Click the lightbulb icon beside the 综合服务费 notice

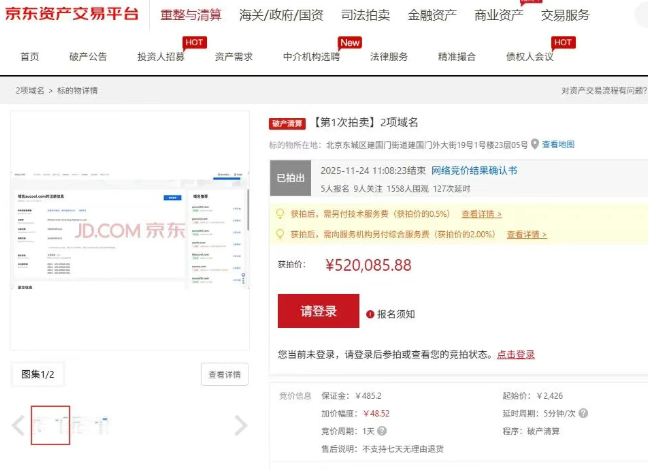click(x=280, y=234)
